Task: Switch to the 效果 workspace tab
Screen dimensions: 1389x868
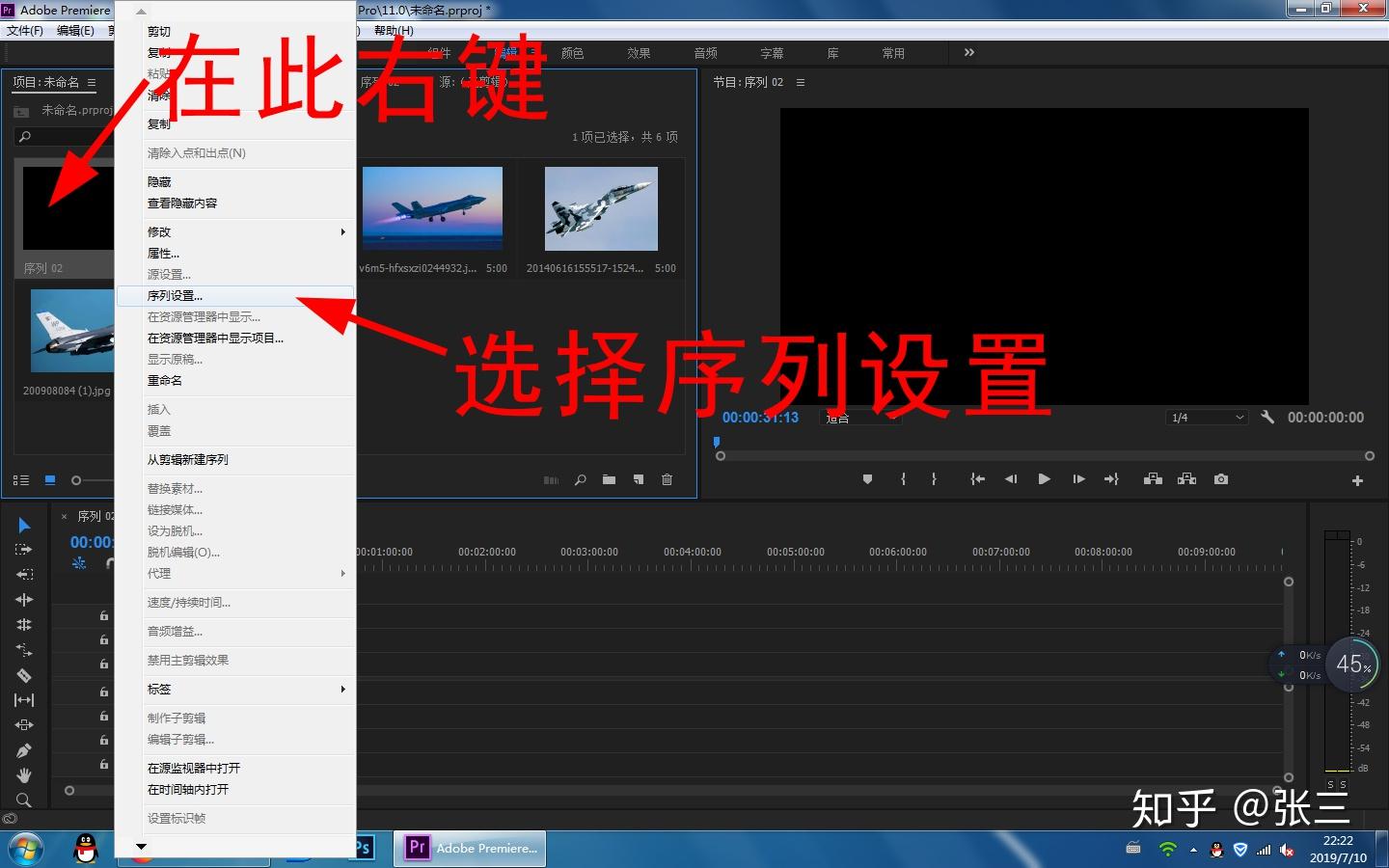Action: [639, 53]
